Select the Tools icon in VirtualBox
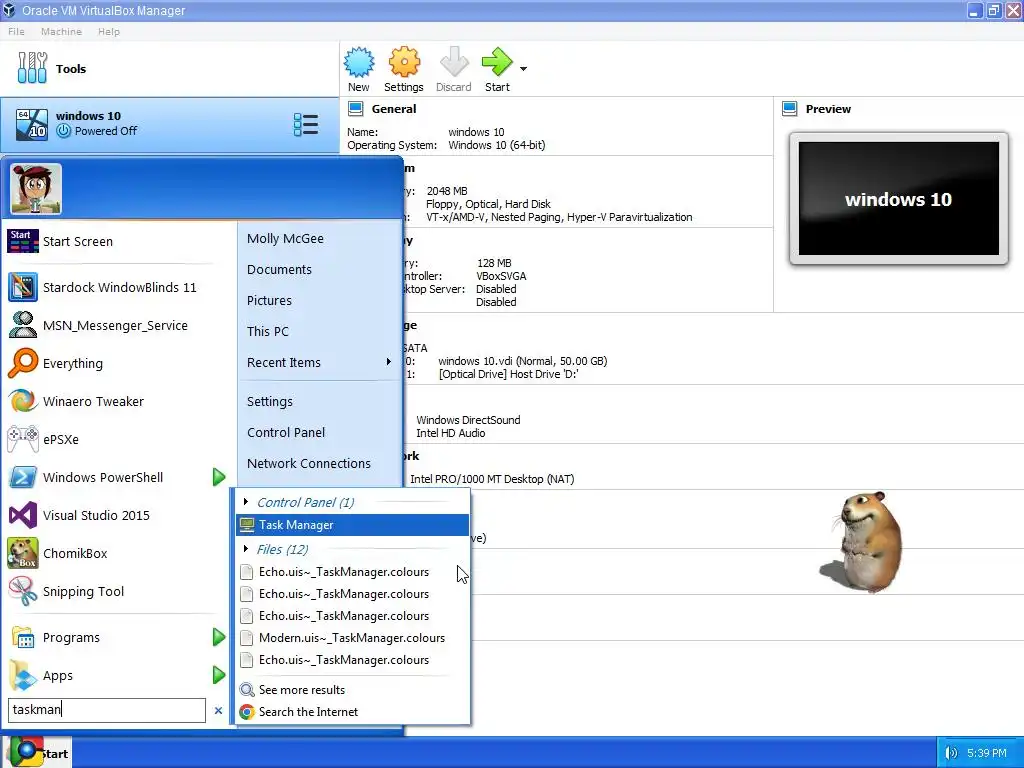The width and height of the screenshot is (1024, 768). 32,68
